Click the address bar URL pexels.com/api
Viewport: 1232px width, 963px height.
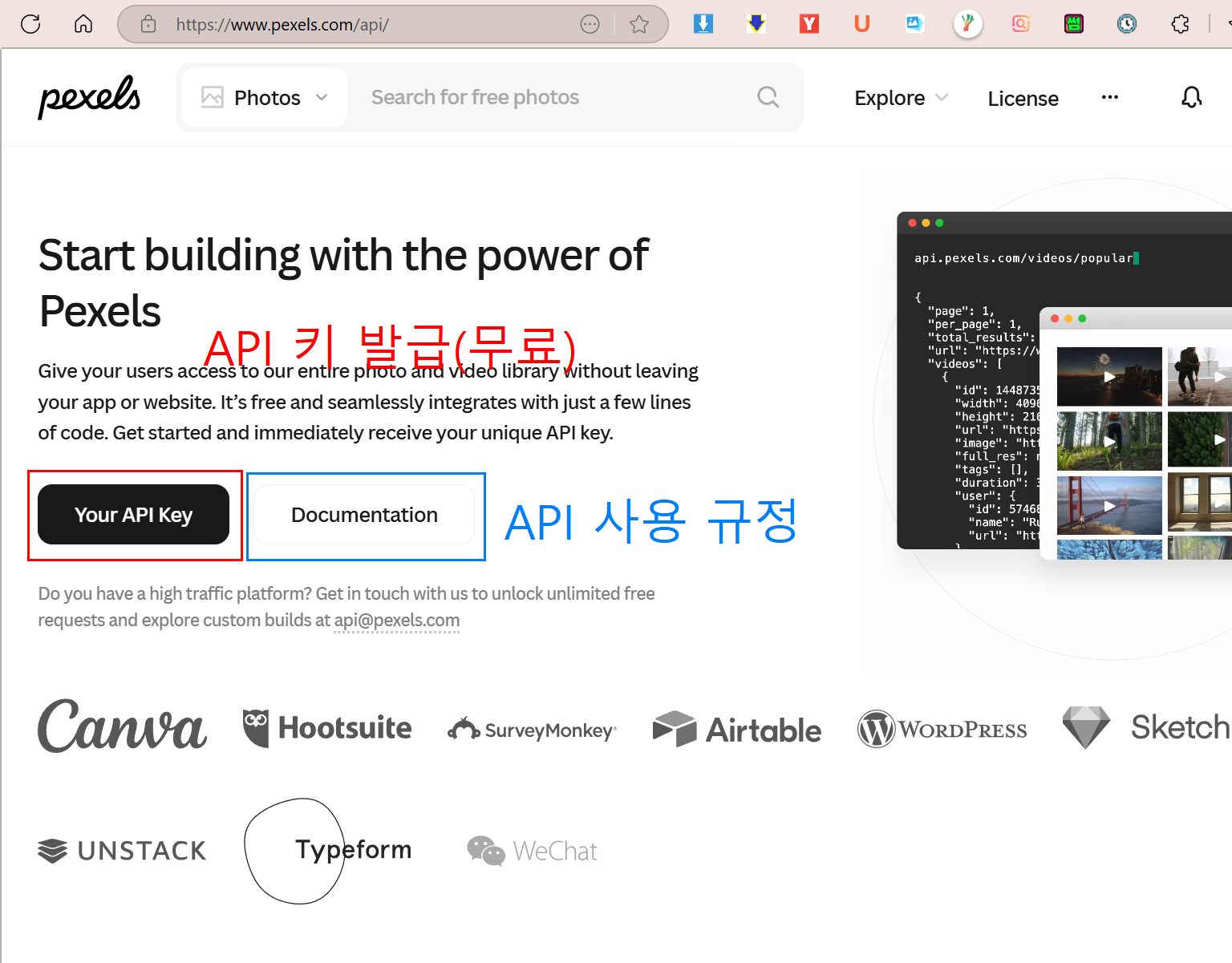click(x=282, y=25)
